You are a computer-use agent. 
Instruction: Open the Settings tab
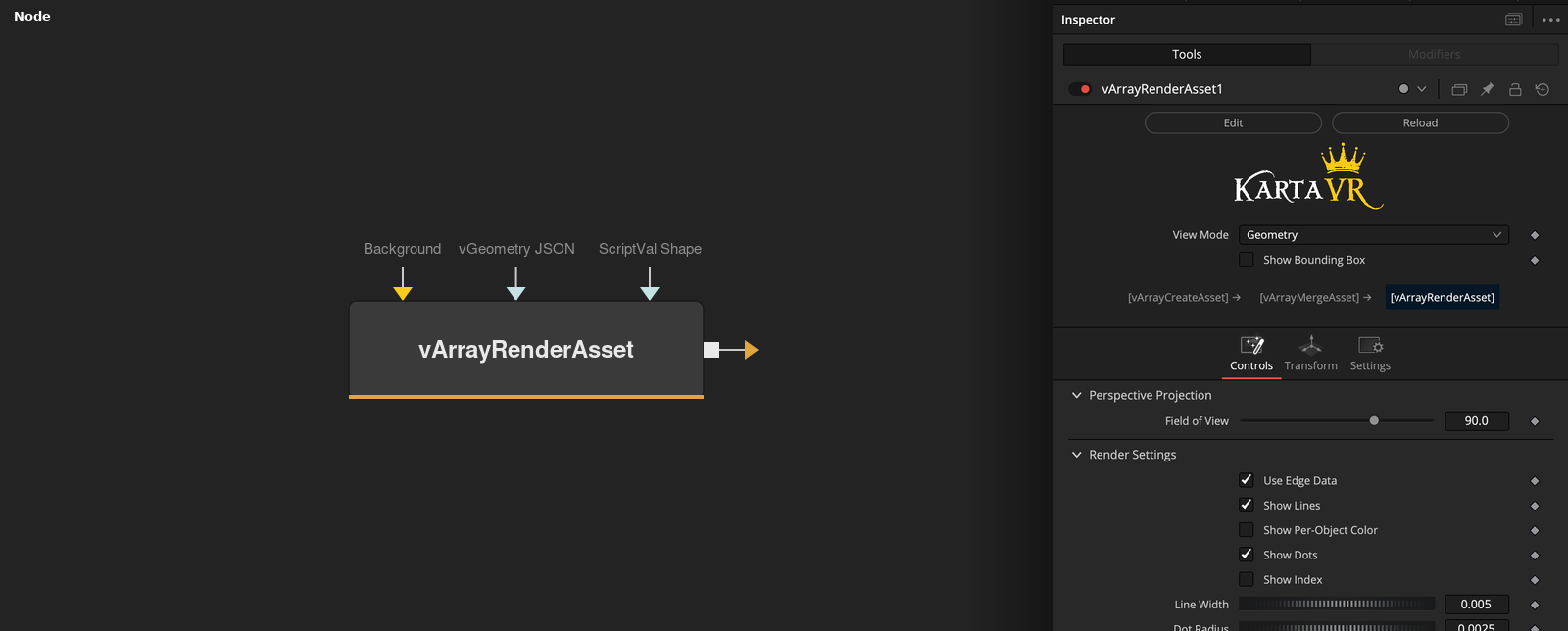[x=1370, y=355]
